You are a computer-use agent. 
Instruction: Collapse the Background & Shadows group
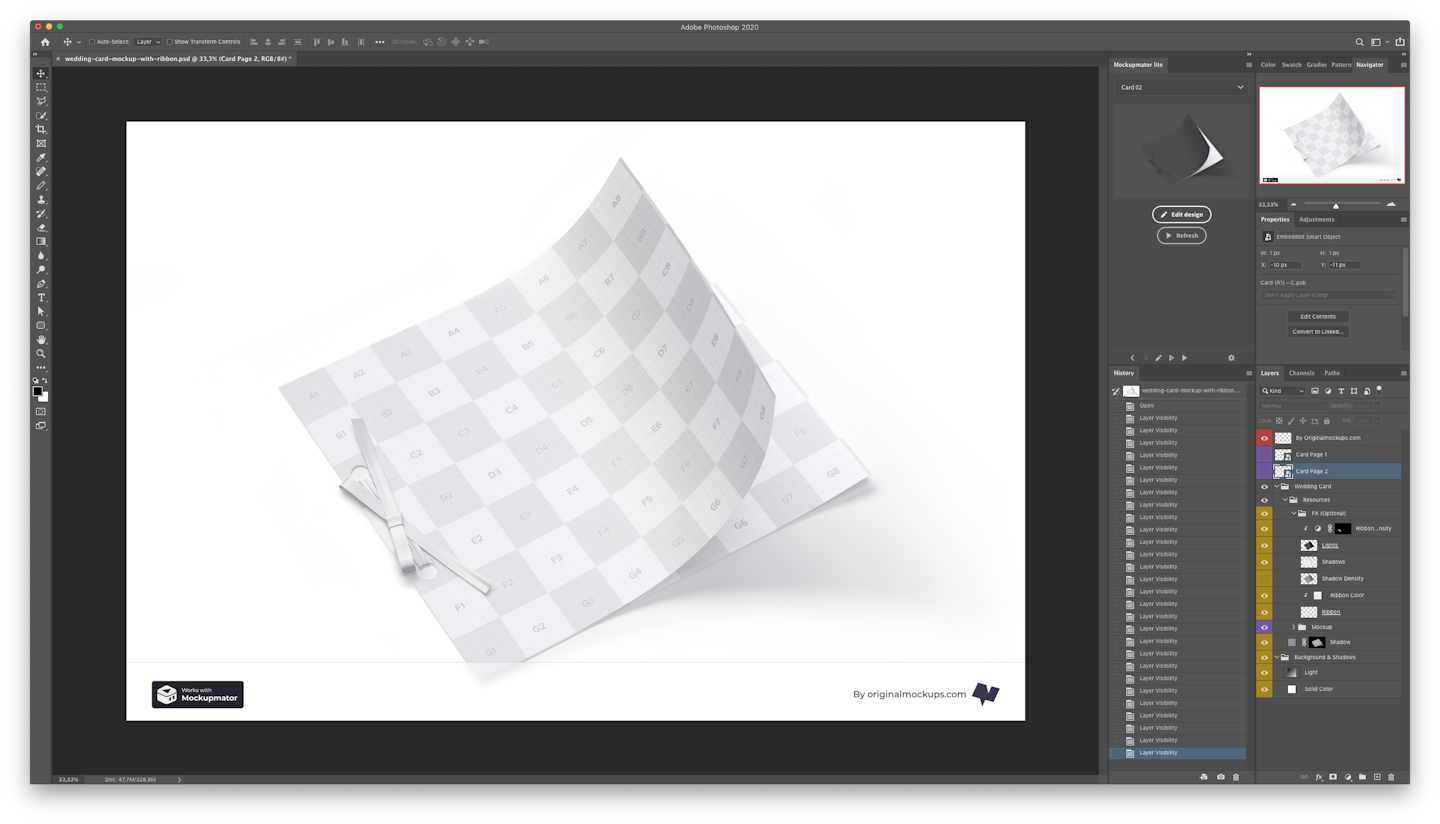coord(1277,657)
